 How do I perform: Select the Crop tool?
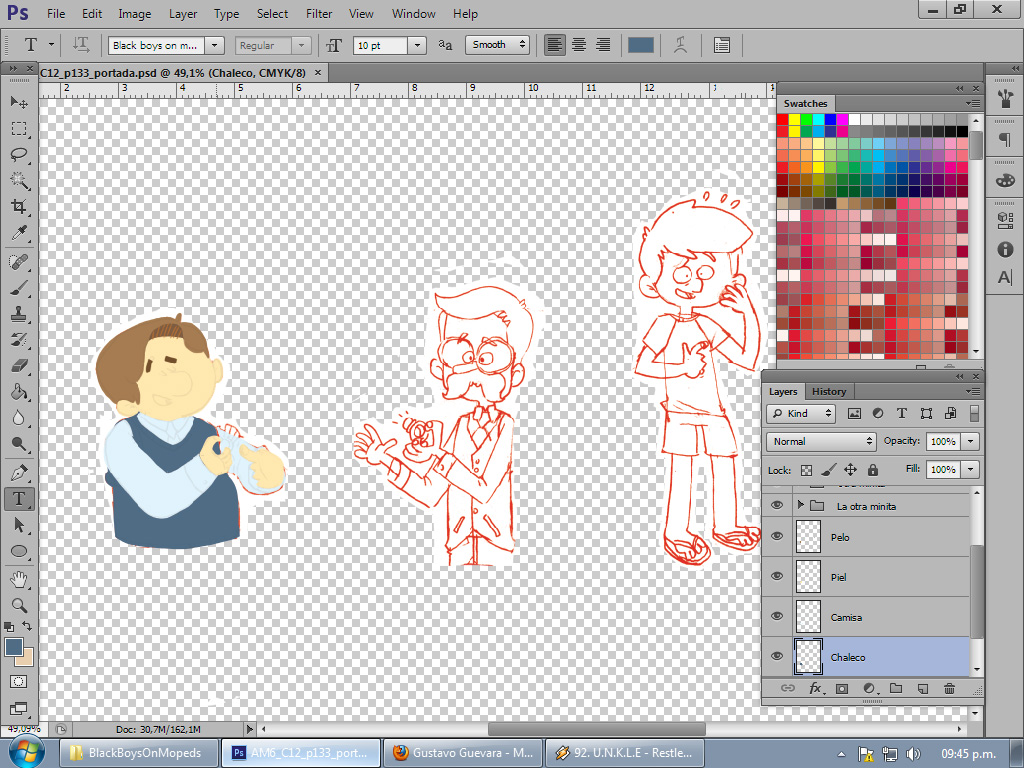[19, 206]
